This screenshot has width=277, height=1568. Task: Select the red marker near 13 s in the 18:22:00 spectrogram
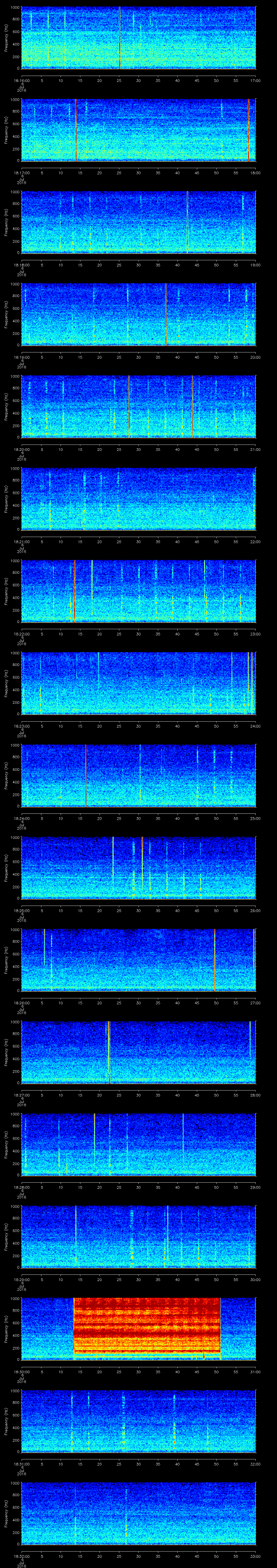(74, 591)
